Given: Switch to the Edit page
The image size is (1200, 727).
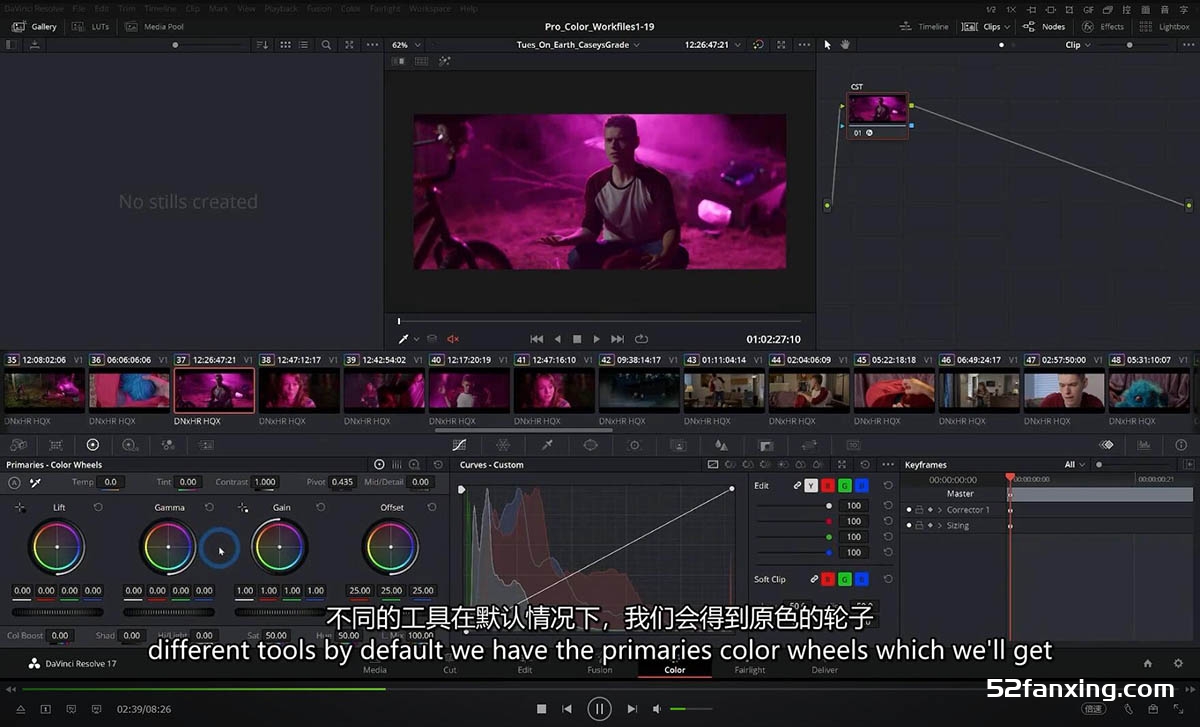Looking at the screenshot, I should 525,670.
